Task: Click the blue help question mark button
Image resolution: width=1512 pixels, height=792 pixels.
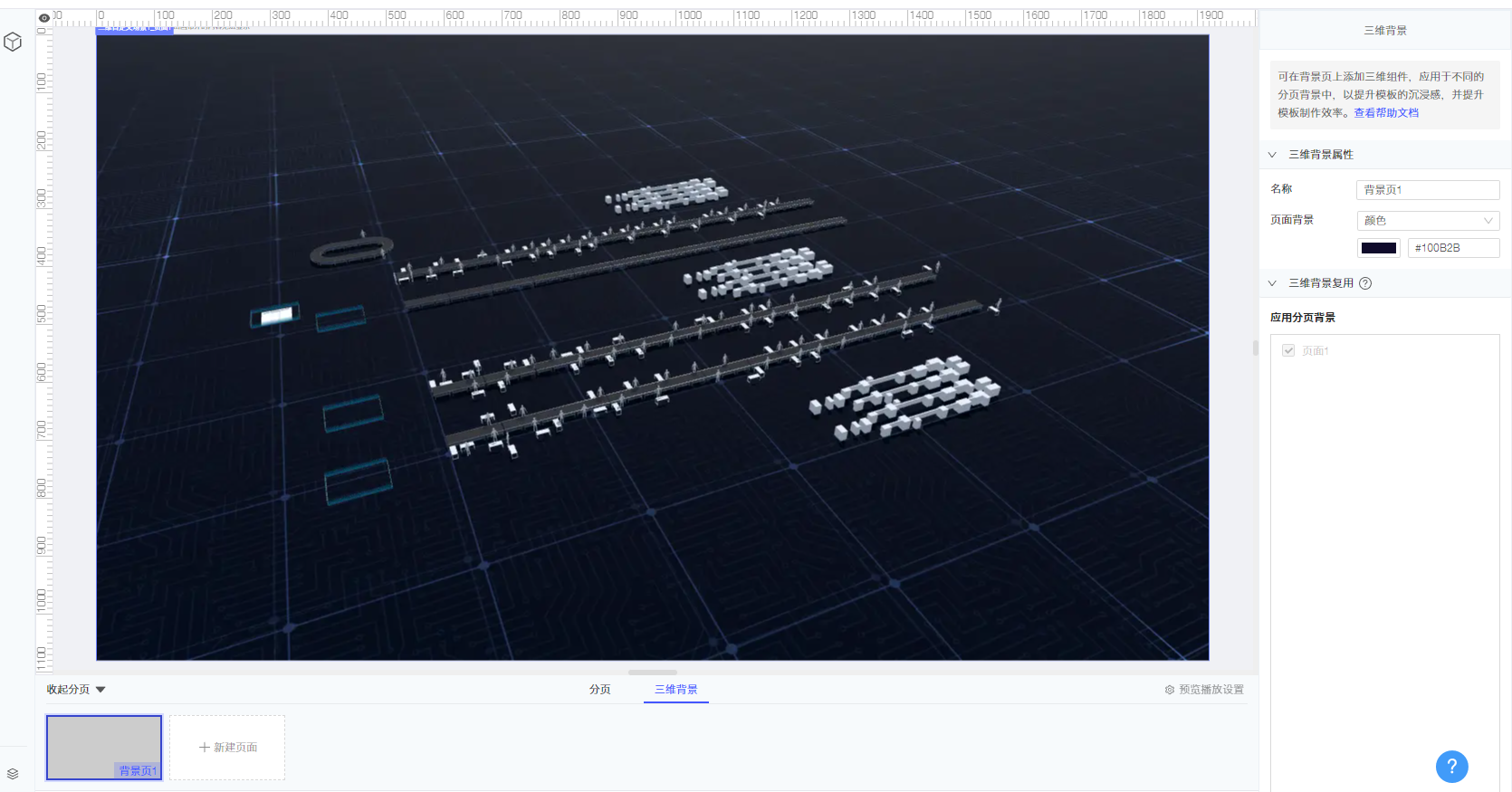Action: (1451, 767)
